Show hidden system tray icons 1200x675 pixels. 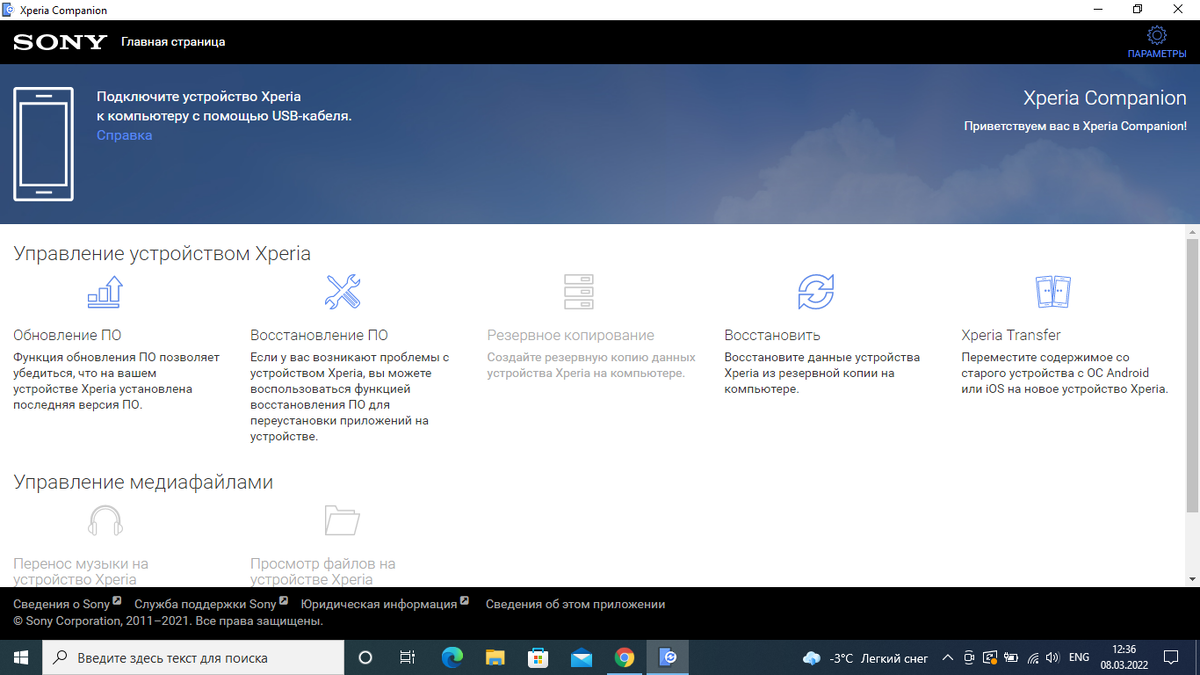coord(947,658)
